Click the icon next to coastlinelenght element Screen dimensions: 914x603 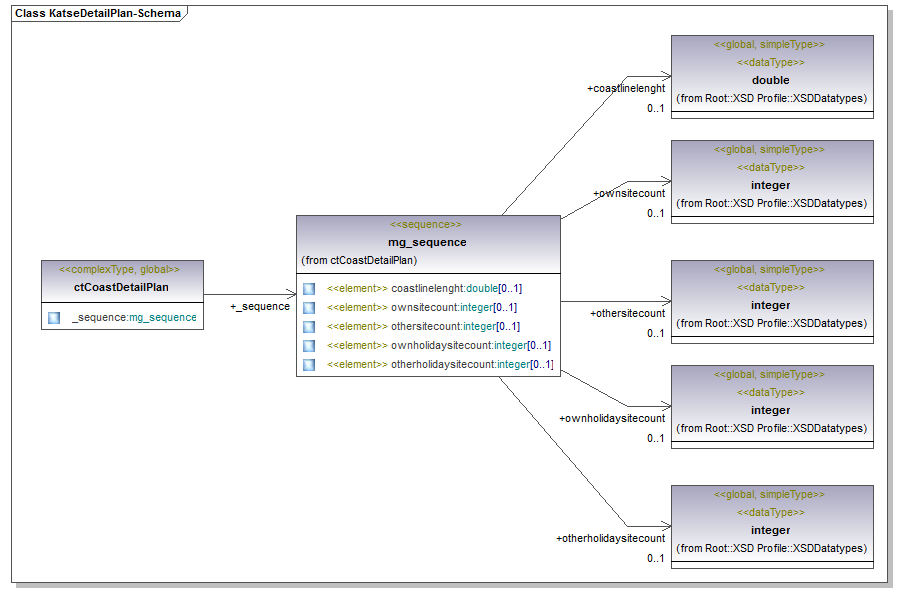click(309, 289)
